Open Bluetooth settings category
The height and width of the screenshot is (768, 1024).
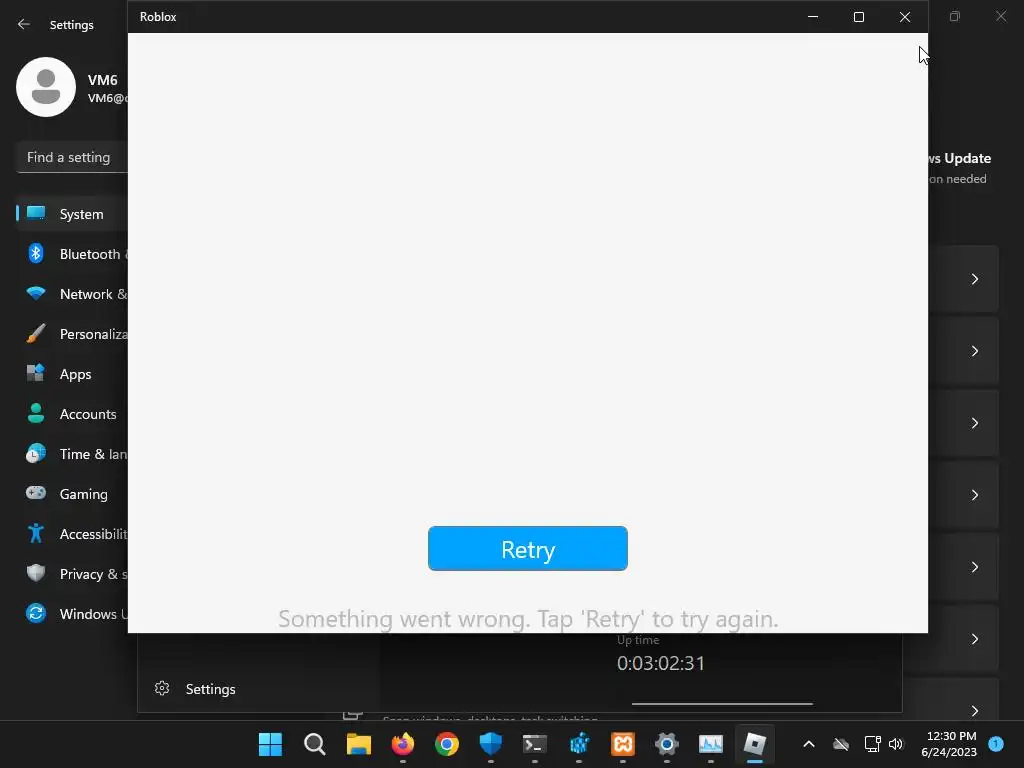[72, 253]
